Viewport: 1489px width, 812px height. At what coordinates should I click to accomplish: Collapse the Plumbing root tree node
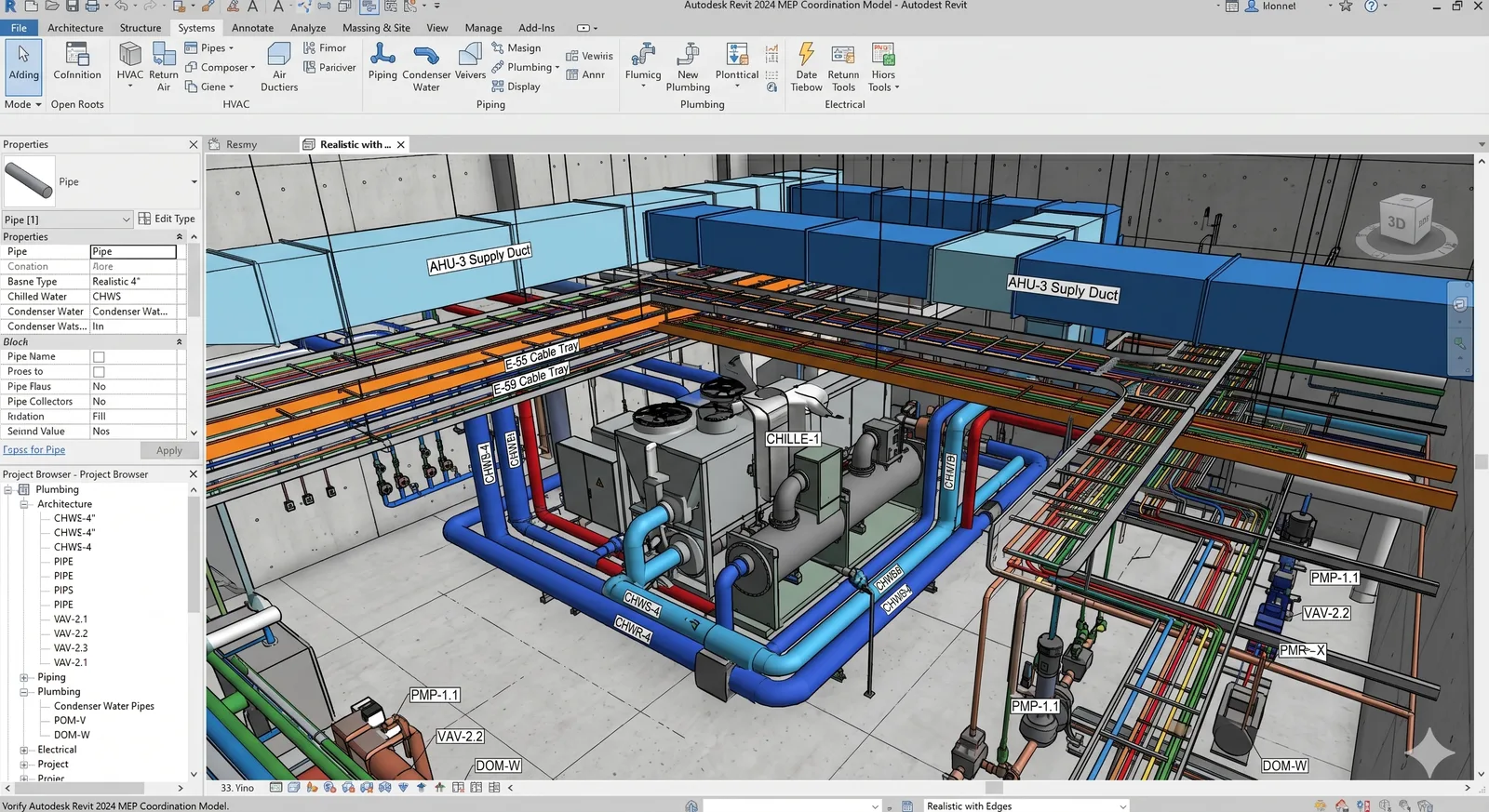(x=8, y=489)
